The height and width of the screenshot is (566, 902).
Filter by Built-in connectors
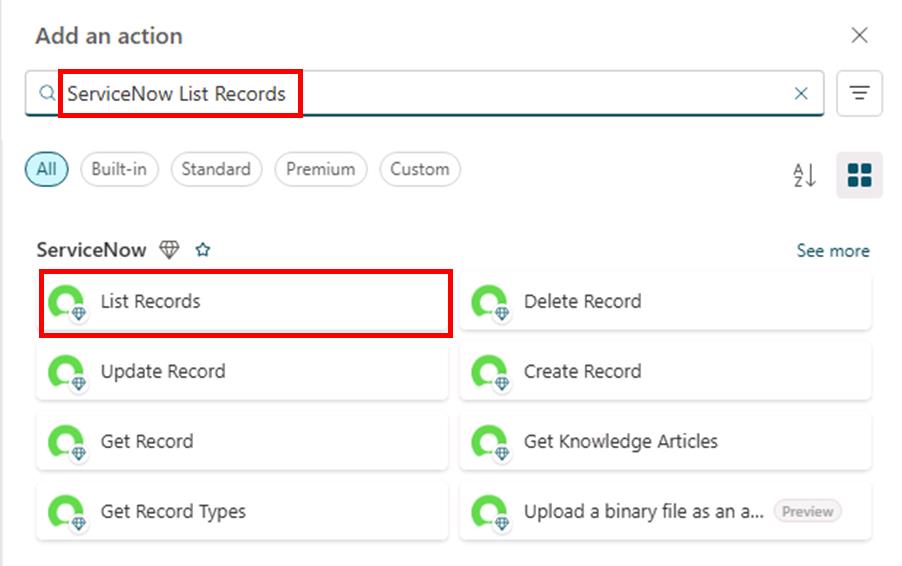point(119,169)
